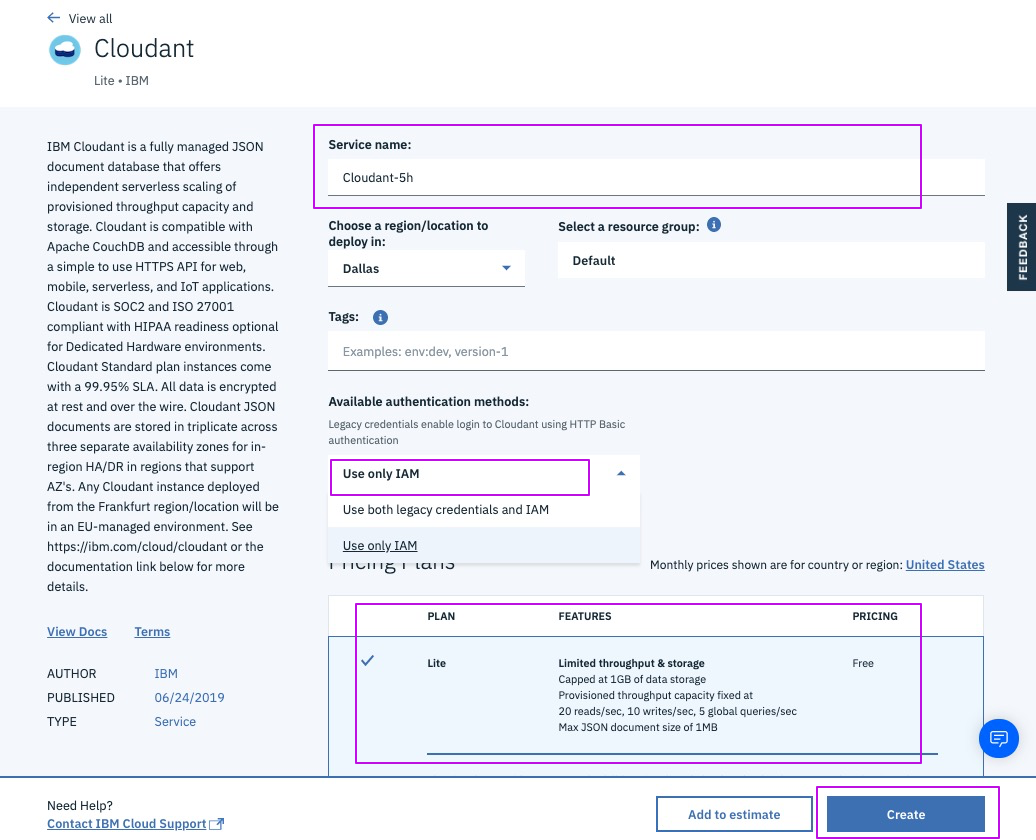
Task: Open the Contact IBM Cloud Support link
Action: pos(126,823)
